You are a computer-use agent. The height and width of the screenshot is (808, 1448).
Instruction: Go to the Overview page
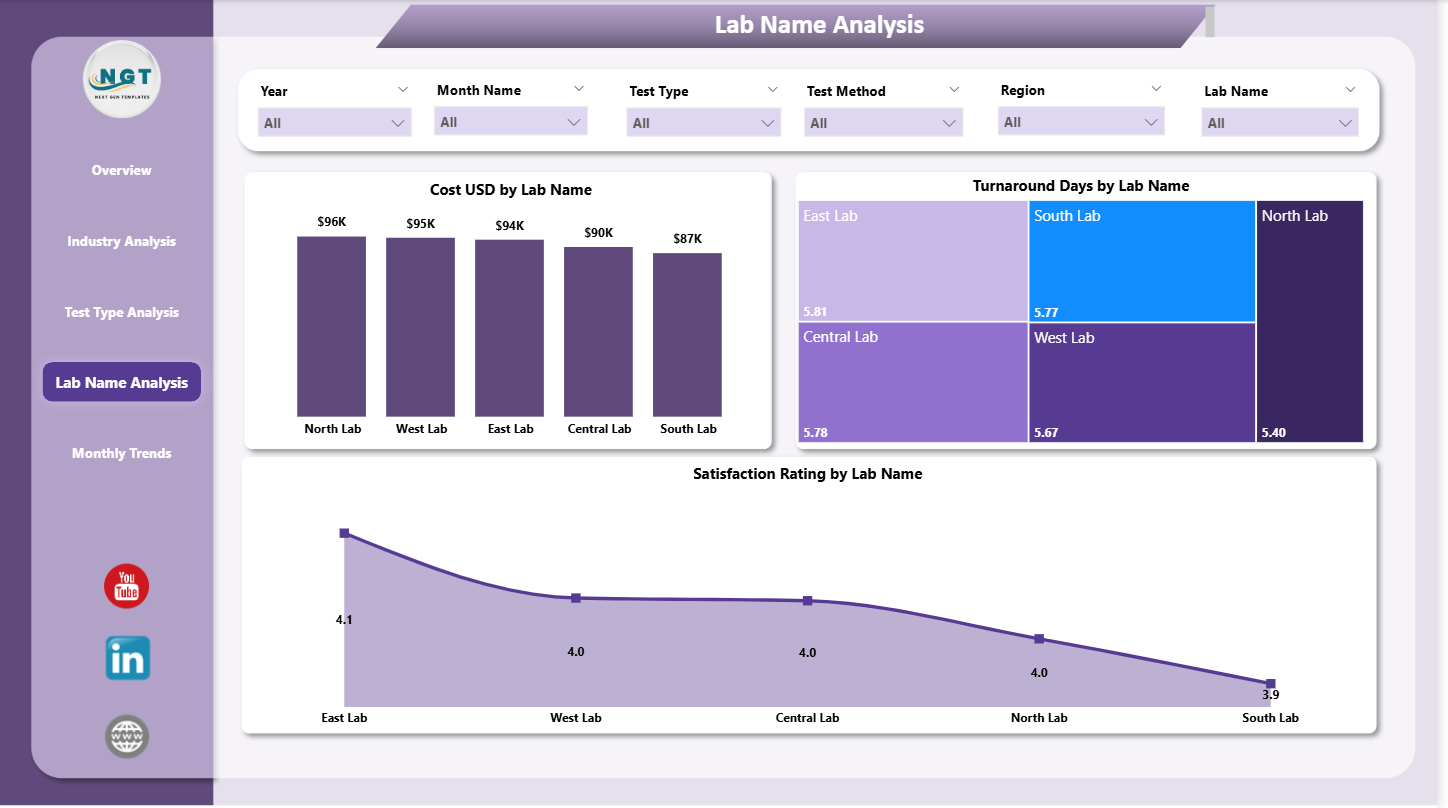click(122, 170)
